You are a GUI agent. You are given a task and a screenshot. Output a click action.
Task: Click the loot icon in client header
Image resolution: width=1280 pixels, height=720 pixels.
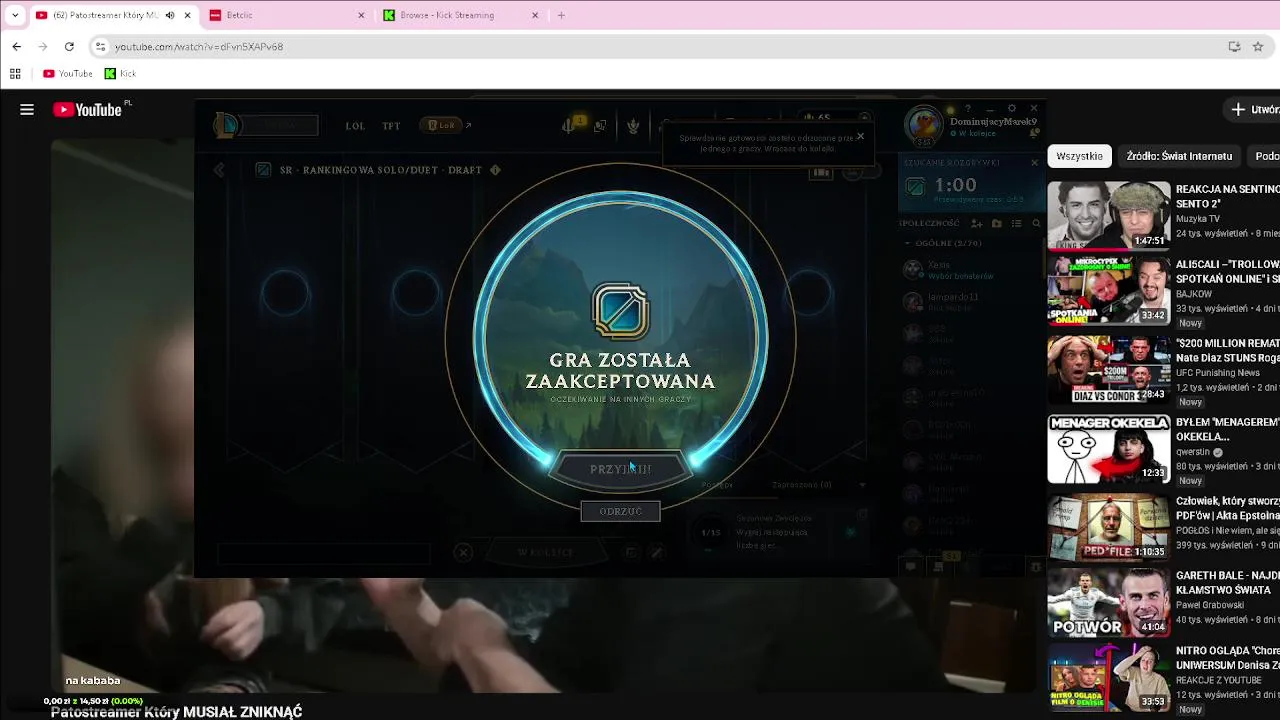(600, 126)
